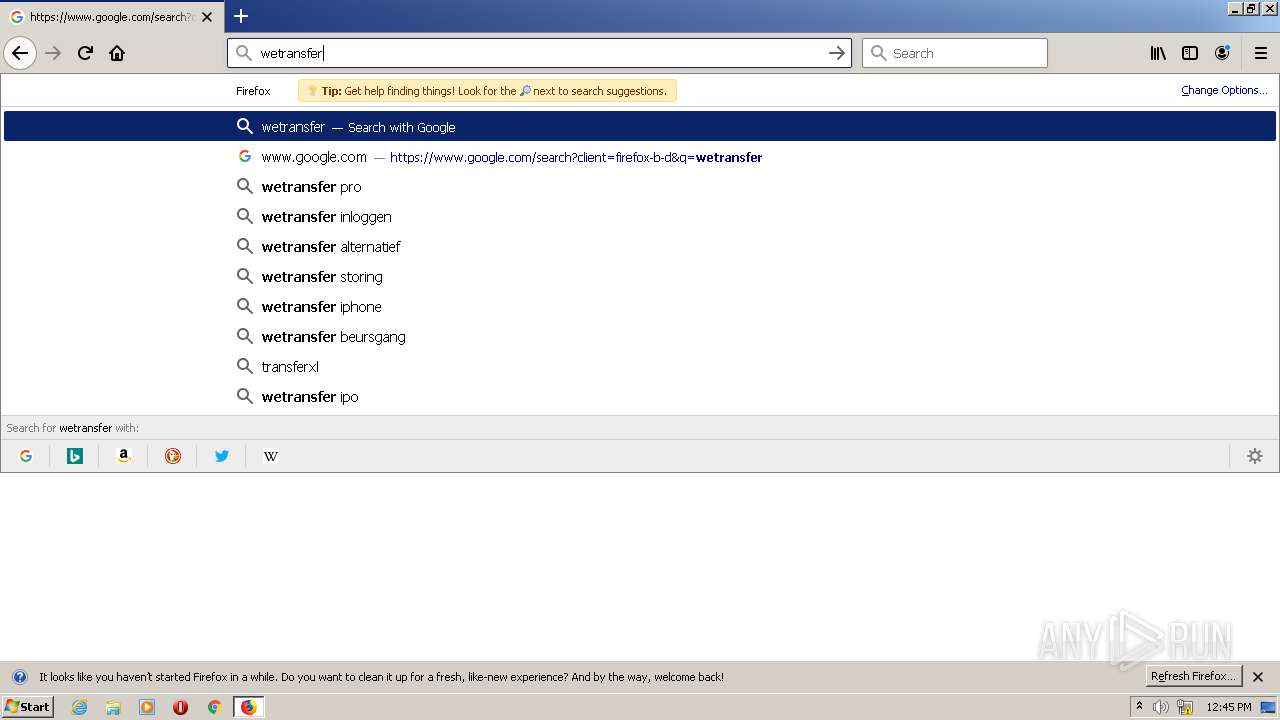Screen dimensions: 1280x720
Task: Choose 'wetransfer storing' suggestion
Action: 640,277
